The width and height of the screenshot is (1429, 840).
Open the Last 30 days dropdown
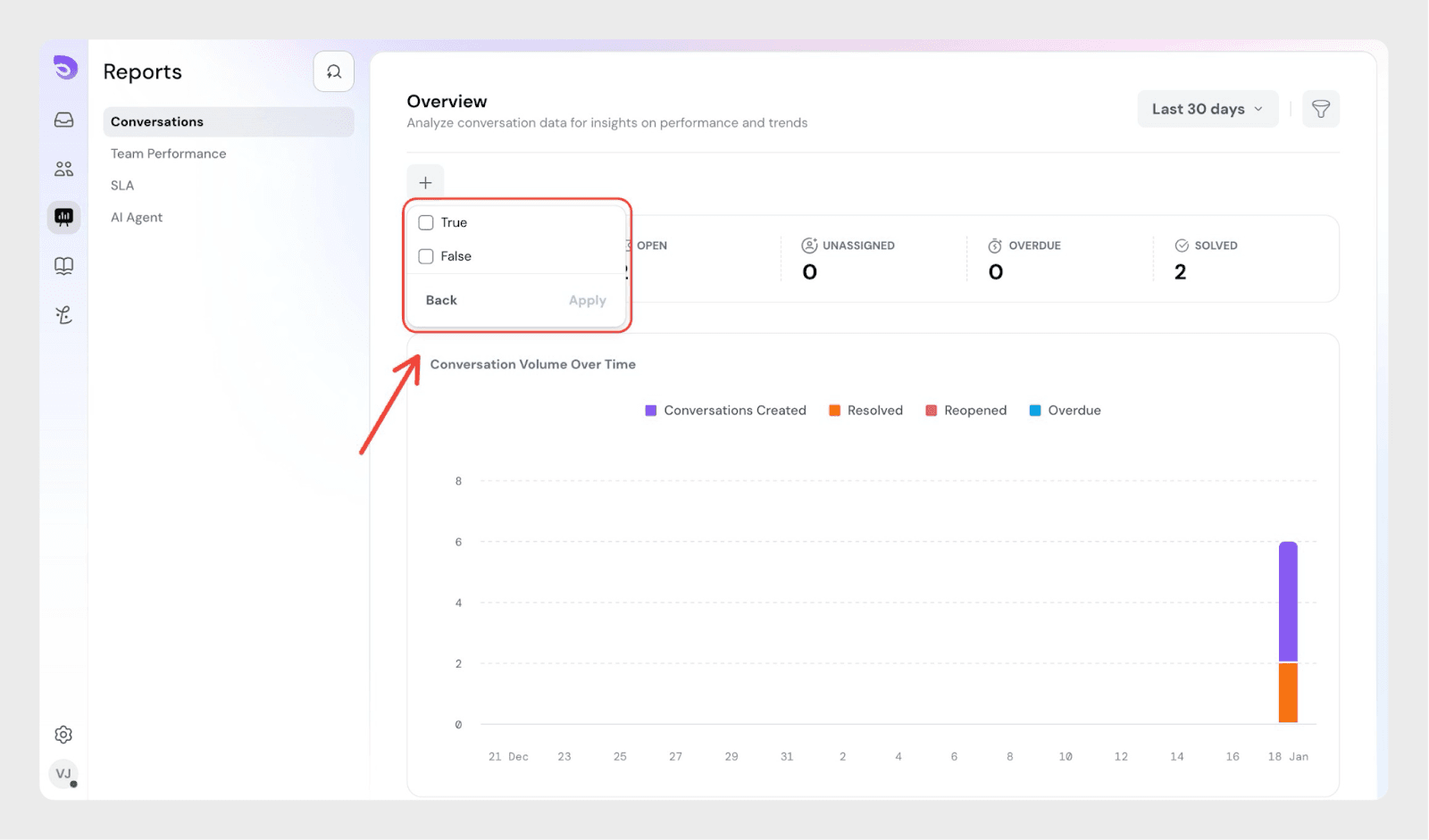[x=1207, y=109]
